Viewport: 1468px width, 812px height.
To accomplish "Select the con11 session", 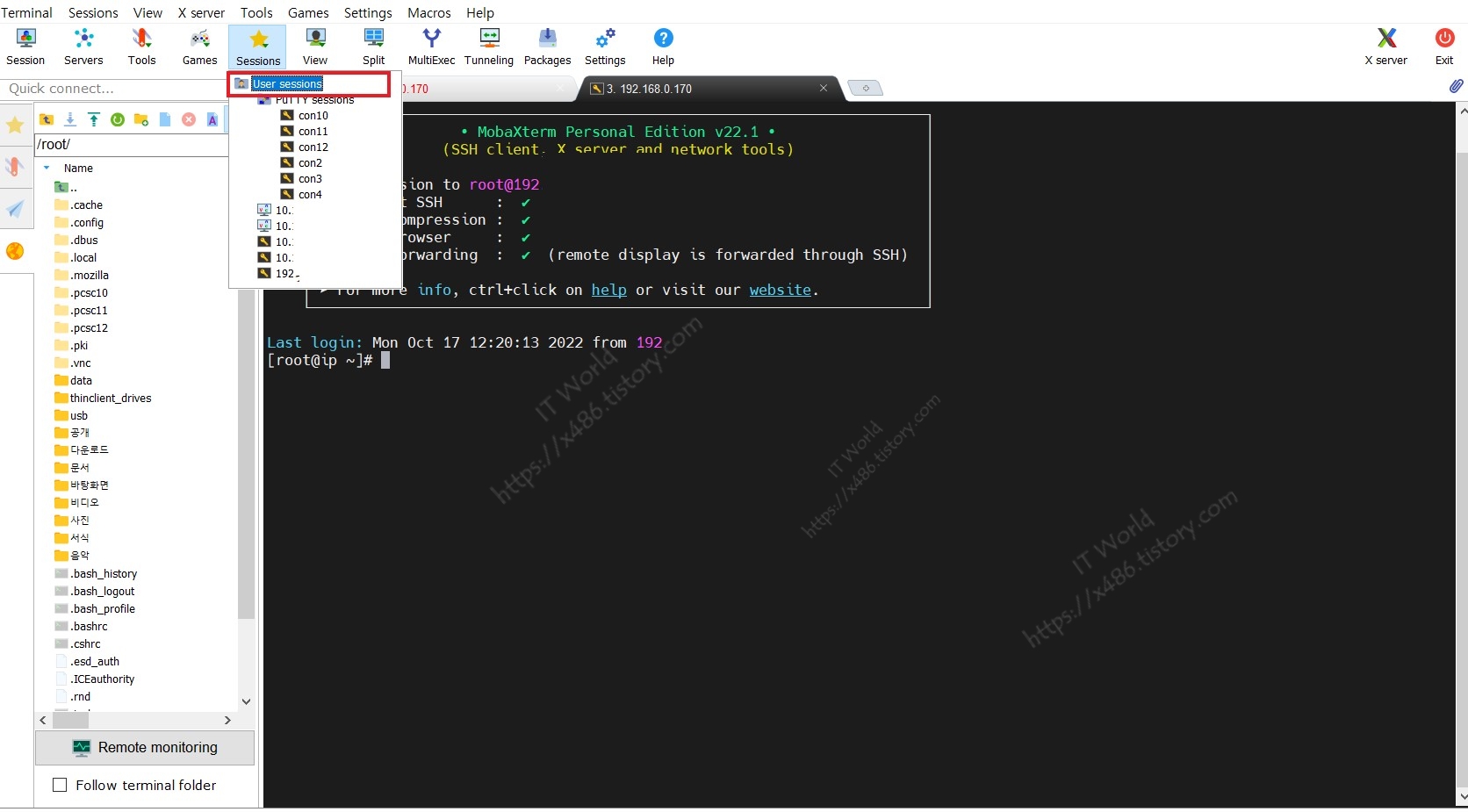I will click(x=313, y=131).
